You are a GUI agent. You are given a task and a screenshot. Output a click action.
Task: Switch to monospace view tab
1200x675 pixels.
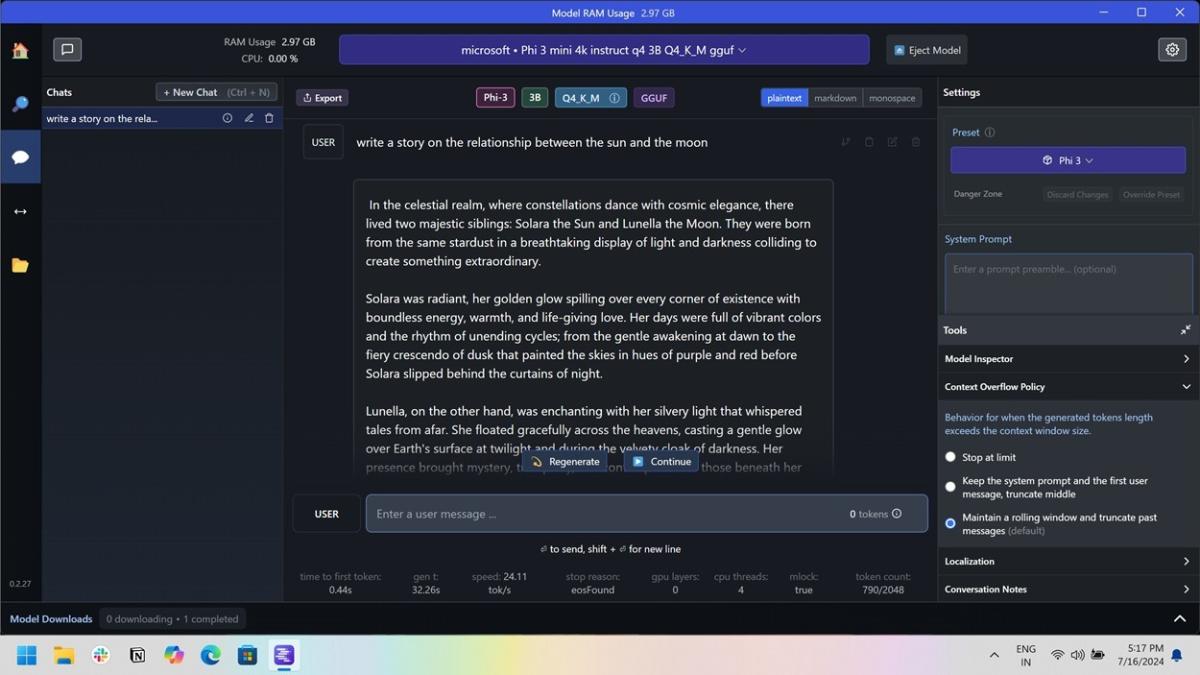[892, 98]
